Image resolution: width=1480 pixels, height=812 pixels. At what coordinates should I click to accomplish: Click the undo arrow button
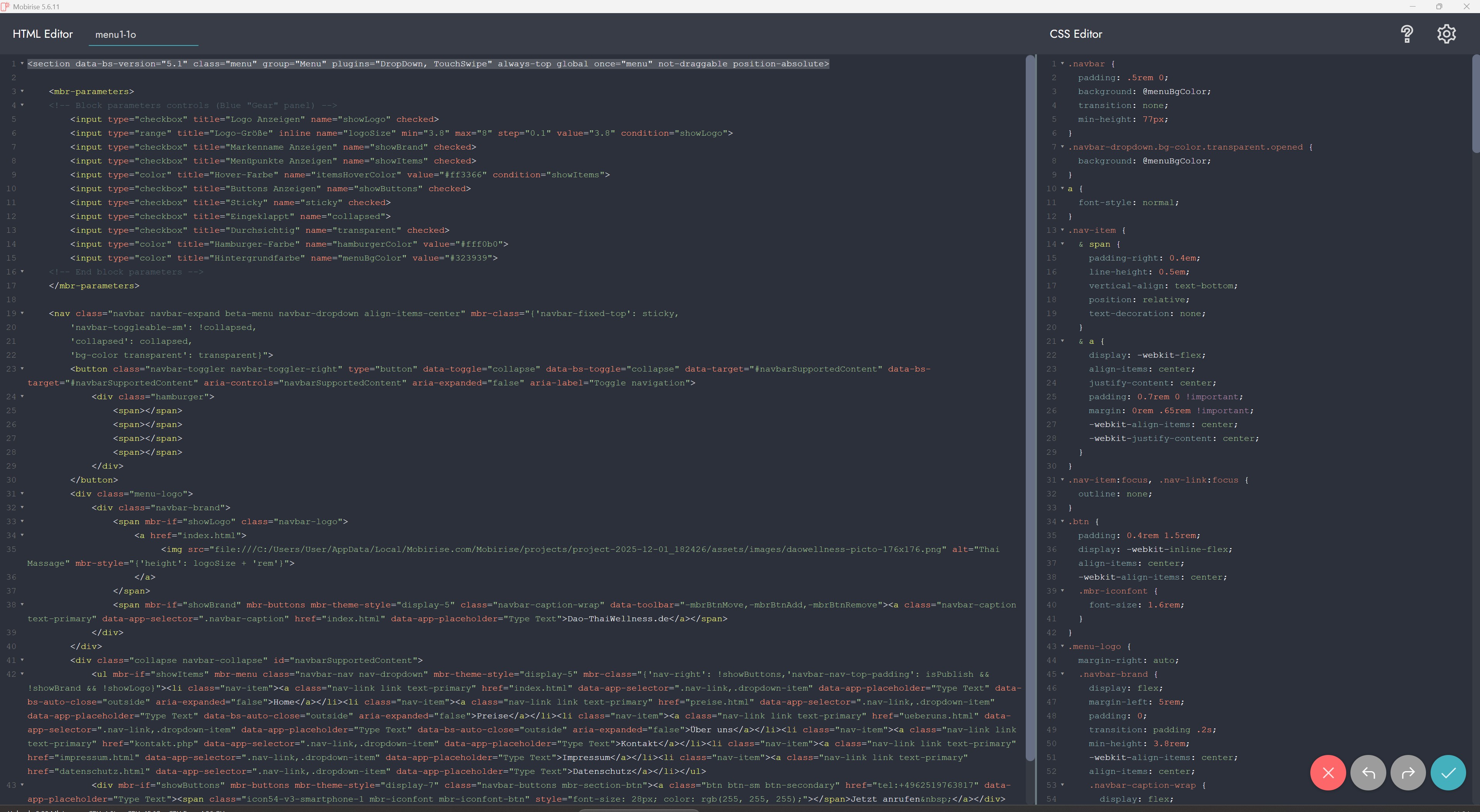pyautogui.click(x=1368, y=772)
